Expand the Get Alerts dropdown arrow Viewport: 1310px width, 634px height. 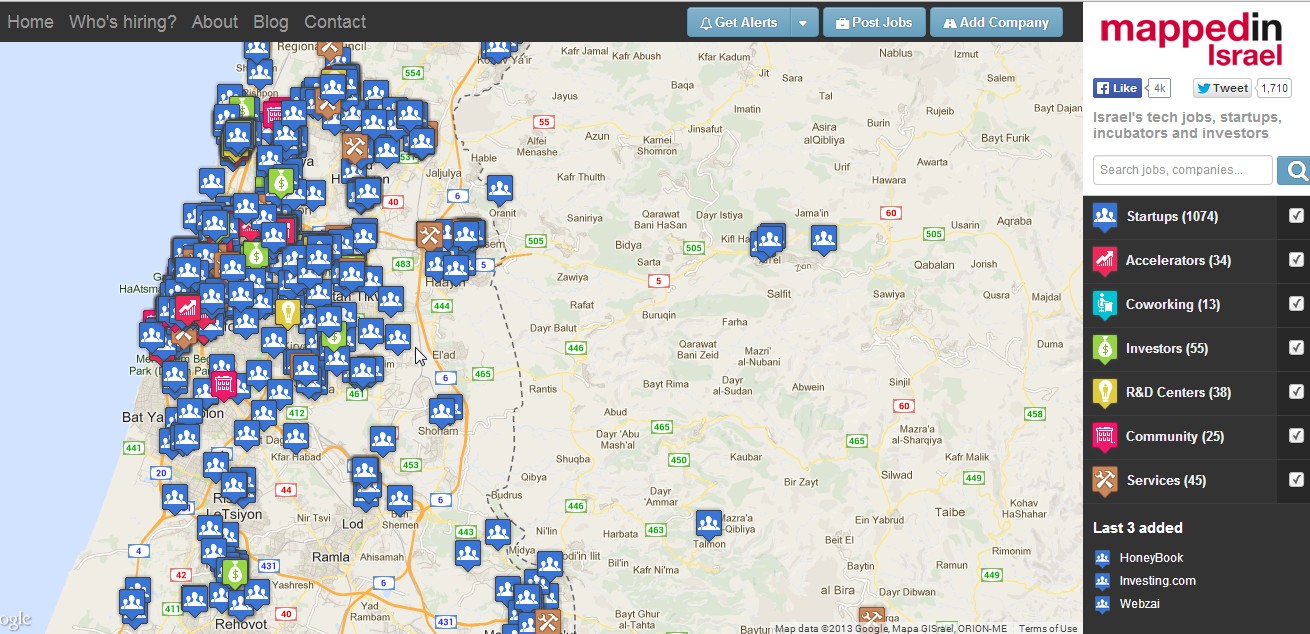[x=804, y=22]
